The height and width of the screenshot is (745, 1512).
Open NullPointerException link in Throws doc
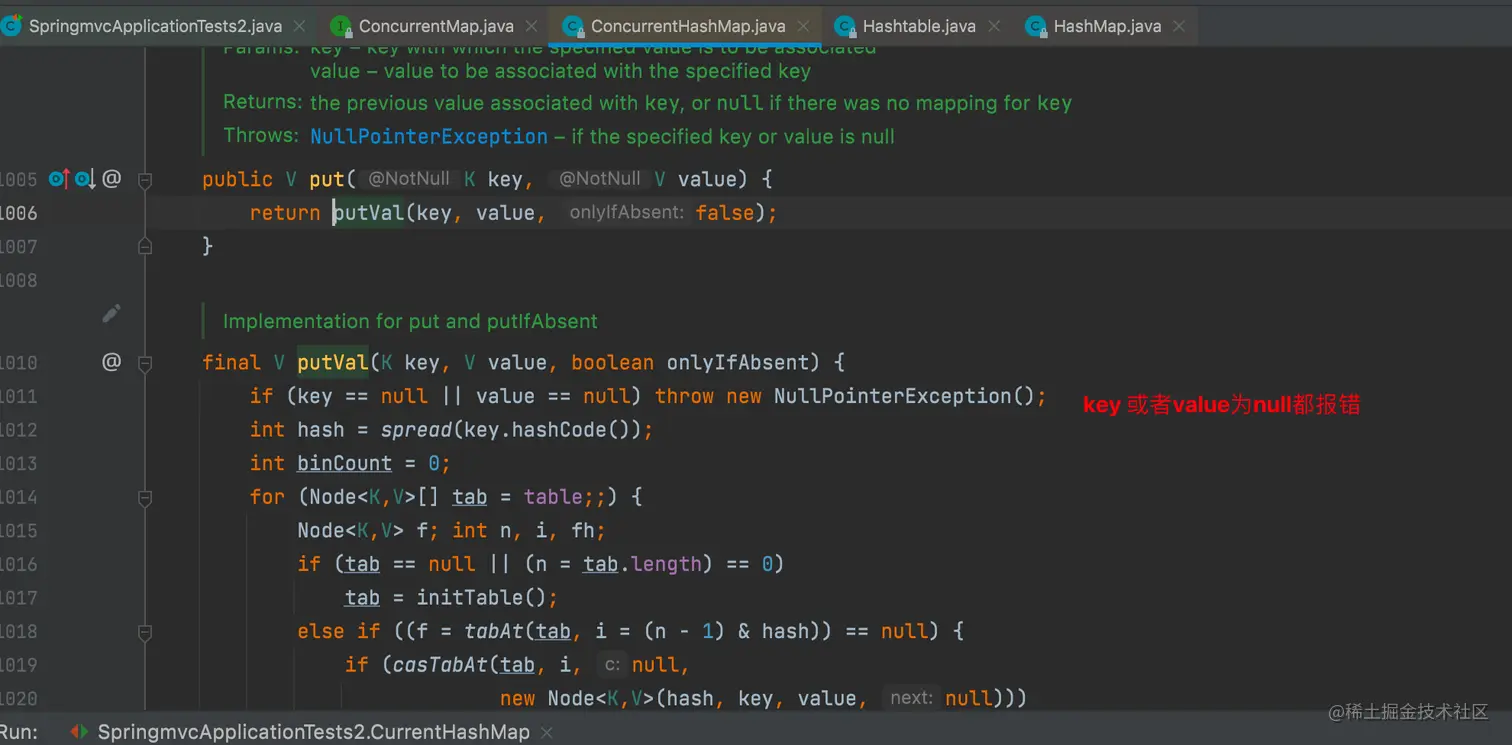coord(429,137)
